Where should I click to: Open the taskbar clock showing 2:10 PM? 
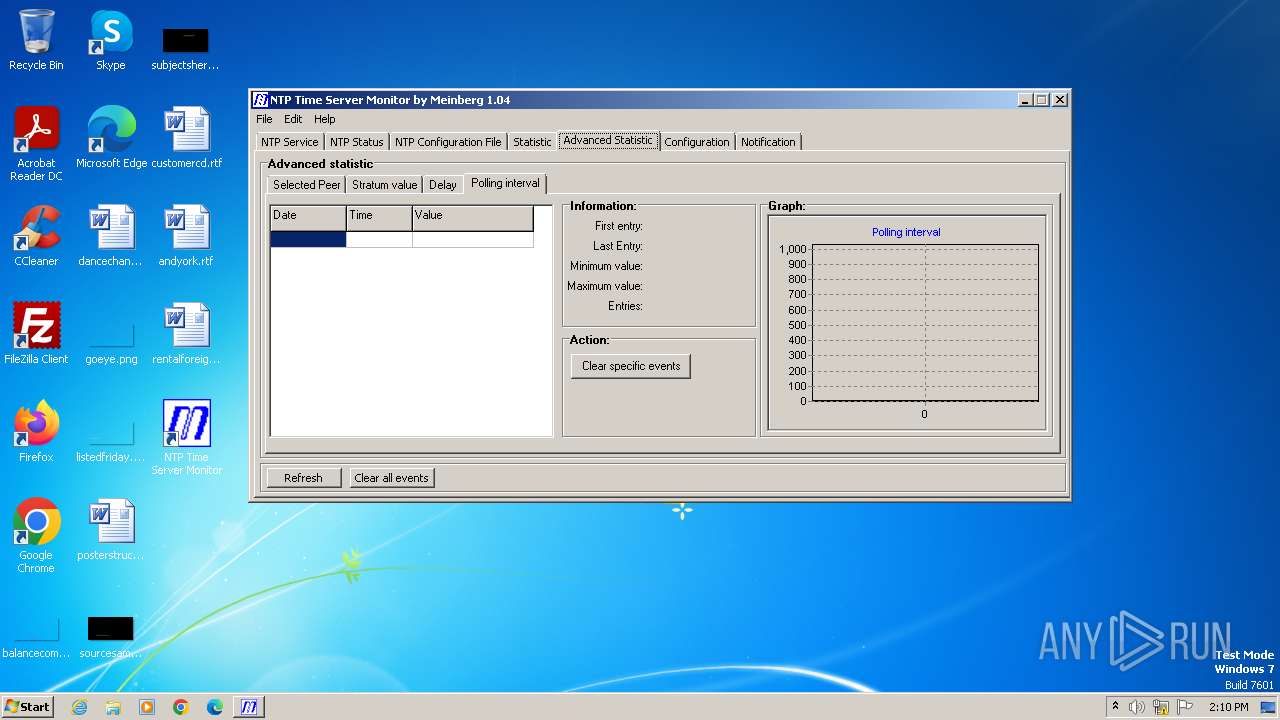pyautogui.click(x=1229, y=707)
